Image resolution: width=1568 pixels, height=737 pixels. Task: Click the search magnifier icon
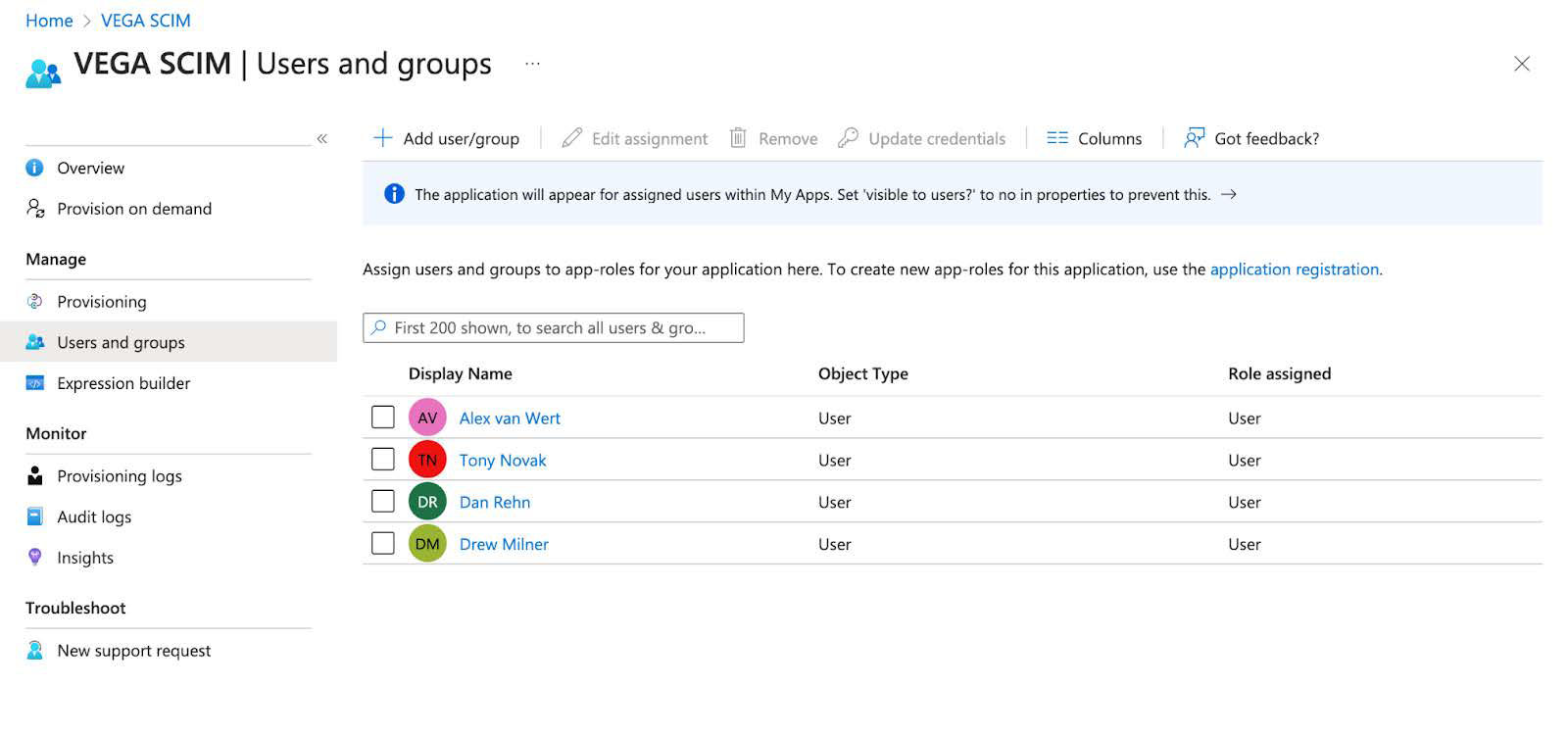click(x=379, y=327)
